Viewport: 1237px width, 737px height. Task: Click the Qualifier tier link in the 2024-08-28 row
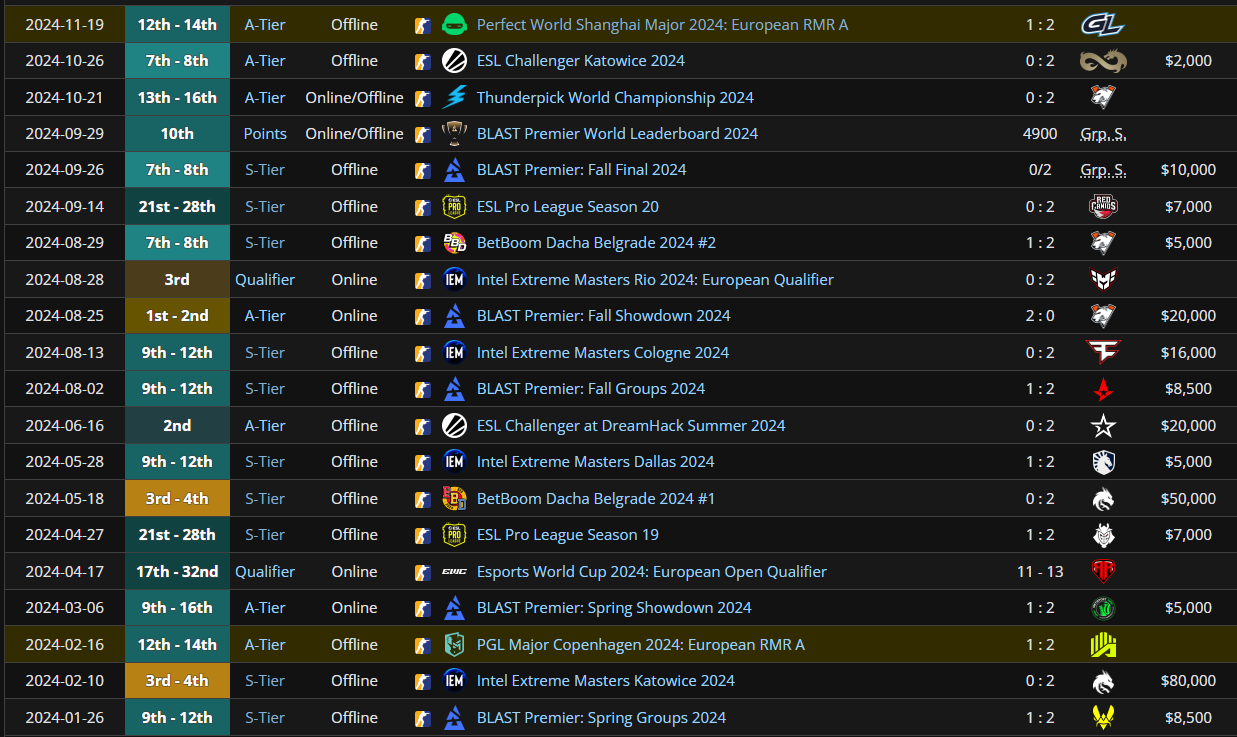265,280
